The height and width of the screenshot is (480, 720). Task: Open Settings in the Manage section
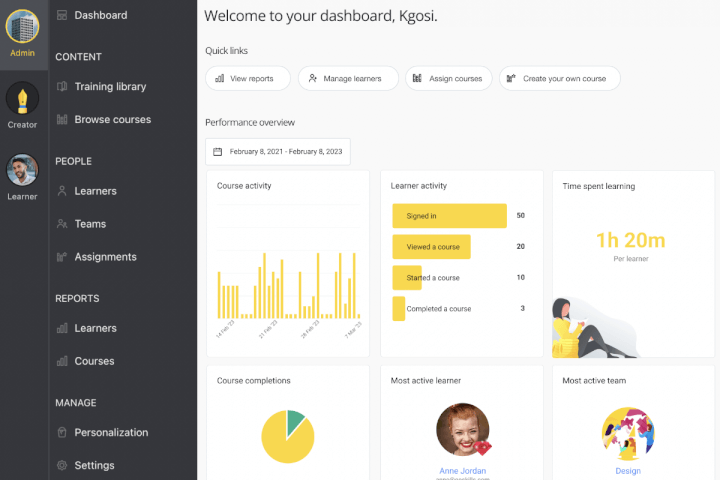(x=94, y=465)
